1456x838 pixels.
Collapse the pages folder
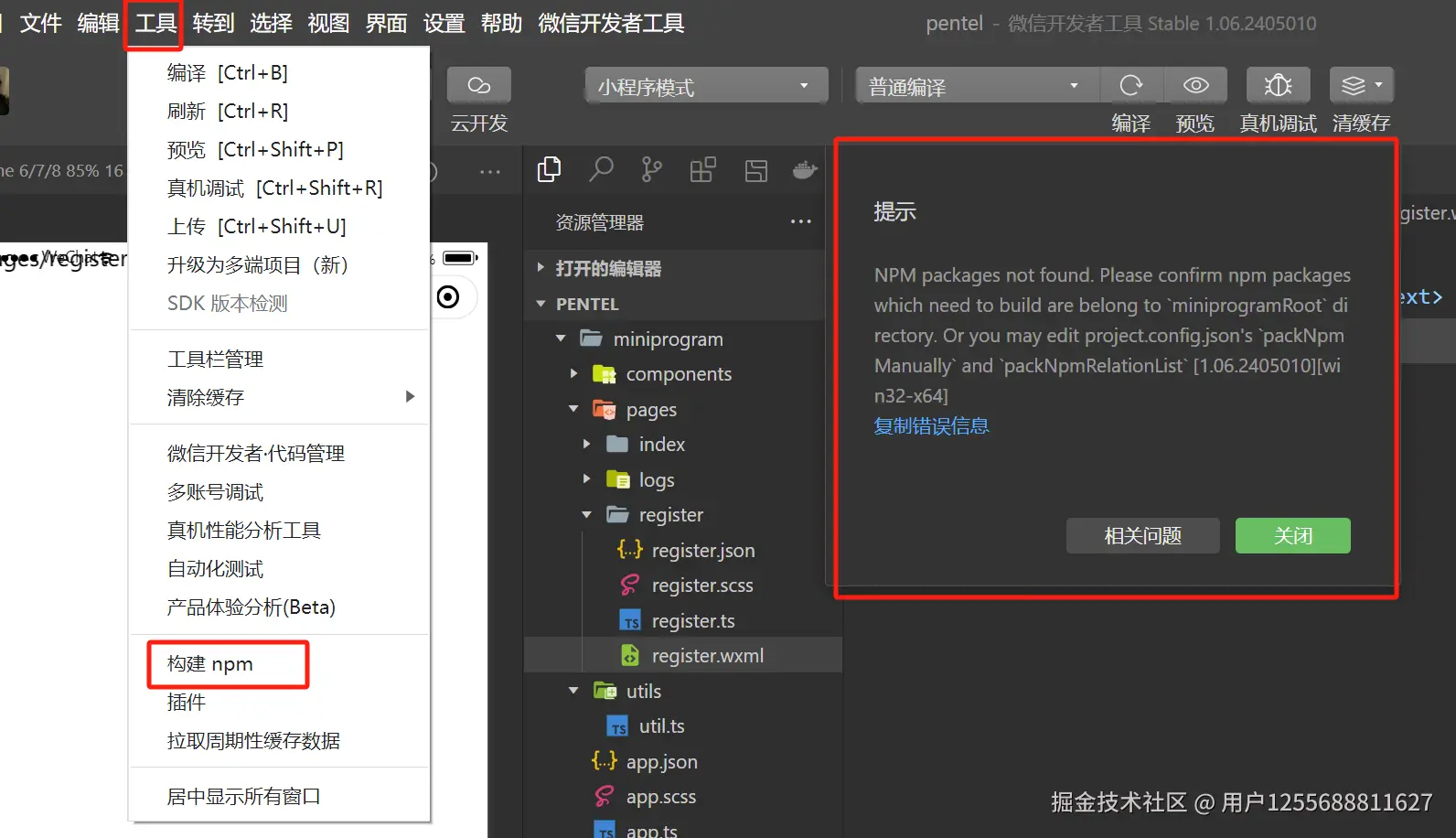[x=573, y=410]
